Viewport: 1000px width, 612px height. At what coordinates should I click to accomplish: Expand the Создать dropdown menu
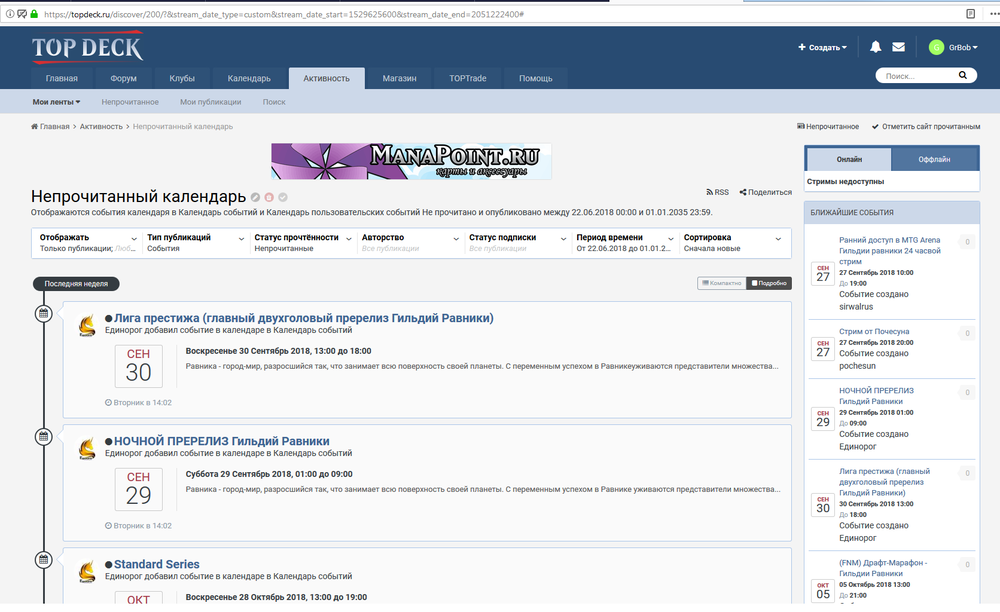821,46
